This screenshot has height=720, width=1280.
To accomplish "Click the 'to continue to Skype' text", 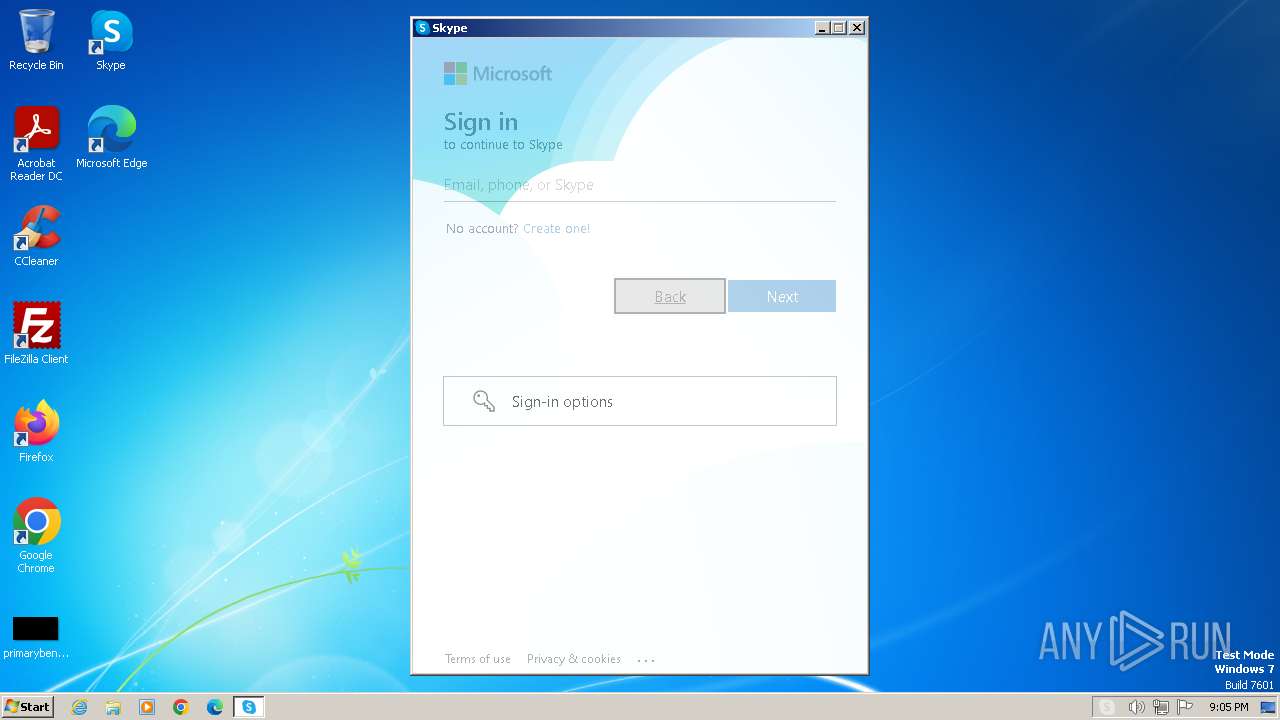I will tap(503, 145).
